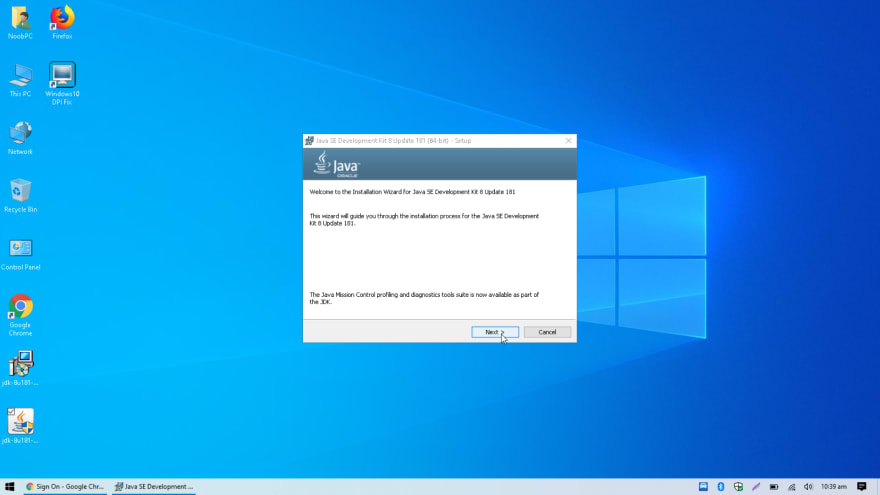Open Windows Security shield tray icon
The width and height of the screenshot is (880, 495).
point(739,487)
